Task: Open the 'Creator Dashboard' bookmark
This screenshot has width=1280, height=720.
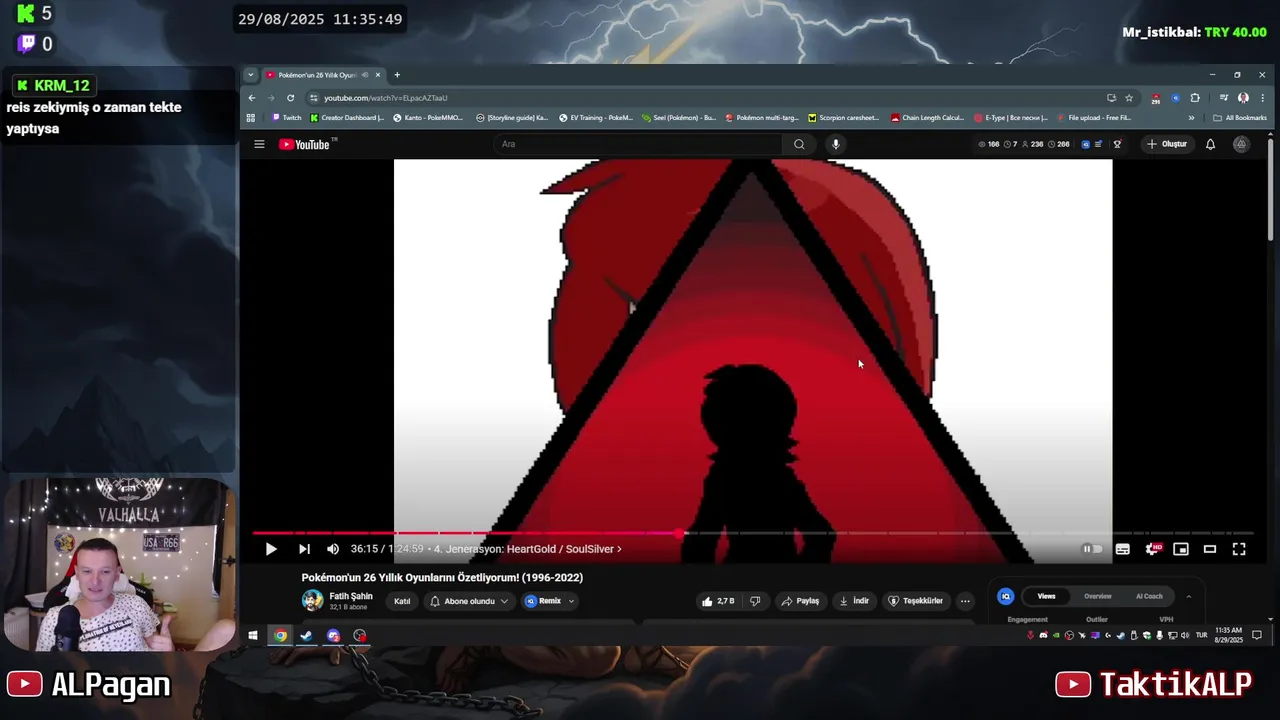Action: click(347, 118)
